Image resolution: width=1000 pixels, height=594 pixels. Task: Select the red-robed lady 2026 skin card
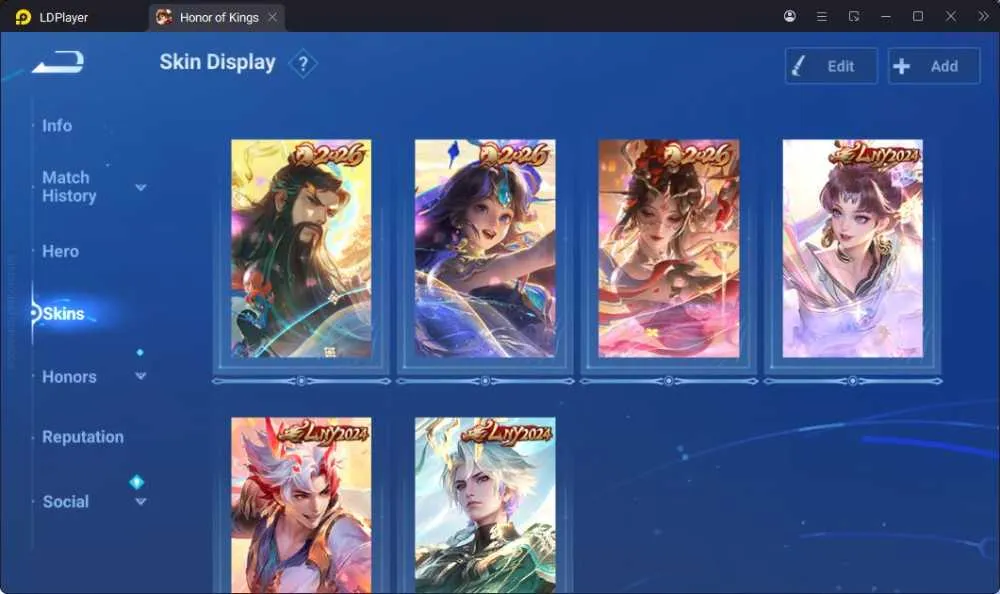click(x=668, y=248)
